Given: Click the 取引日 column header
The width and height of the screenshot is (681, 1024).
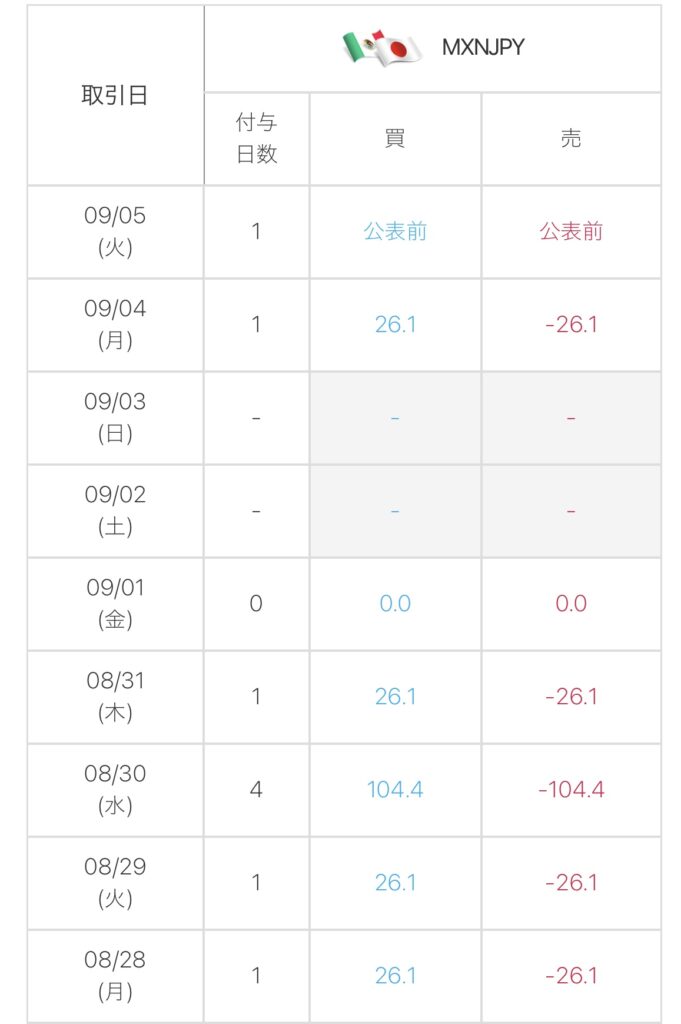Looking at the screenshot, I should (114, 95).
